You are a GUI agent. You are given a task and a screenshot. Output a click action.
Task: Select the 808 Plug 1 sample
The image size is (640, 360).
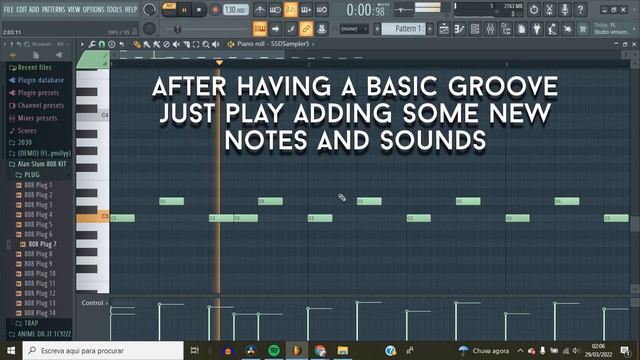(x=38, y=185)
